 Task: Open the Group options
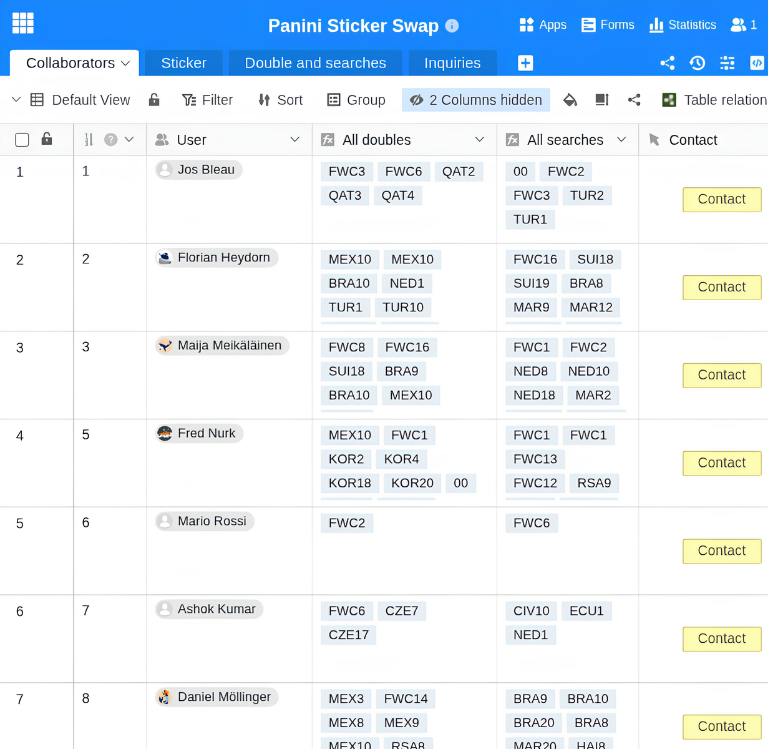[x=356, y=100]
